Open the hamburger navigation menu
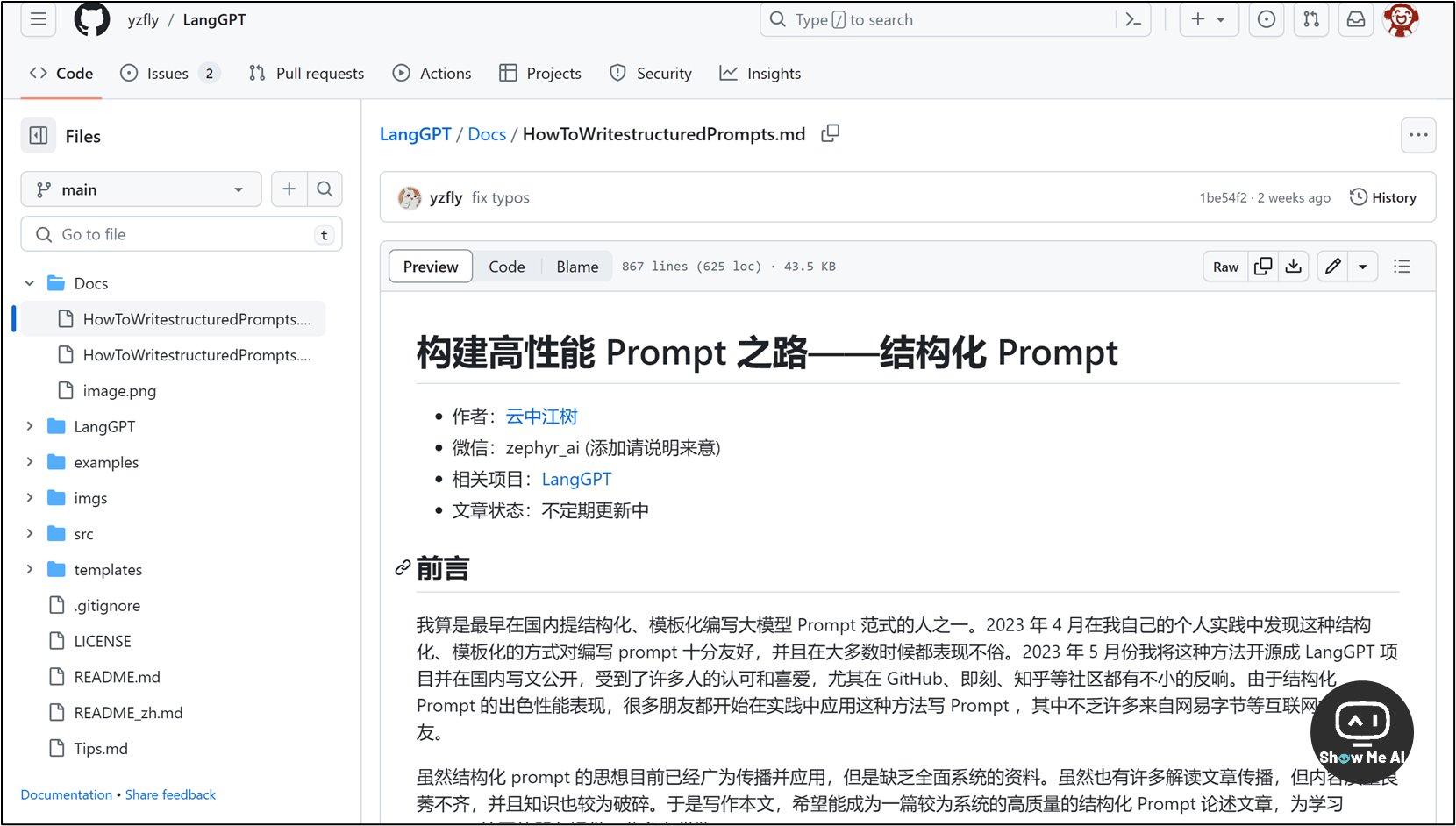 coord(39,19)
